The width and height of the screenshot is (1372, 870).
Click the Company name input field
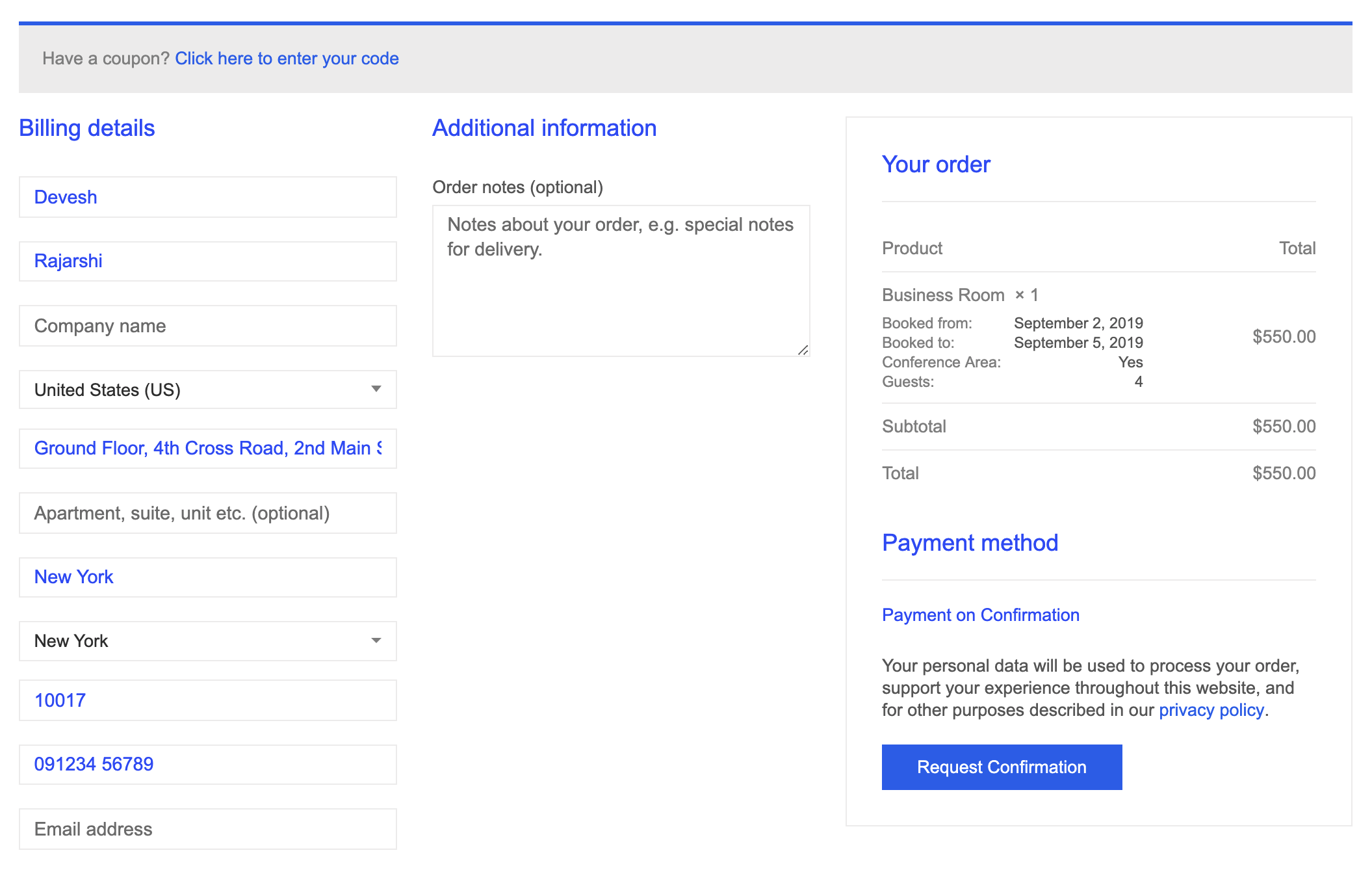(x=208, y=324)
